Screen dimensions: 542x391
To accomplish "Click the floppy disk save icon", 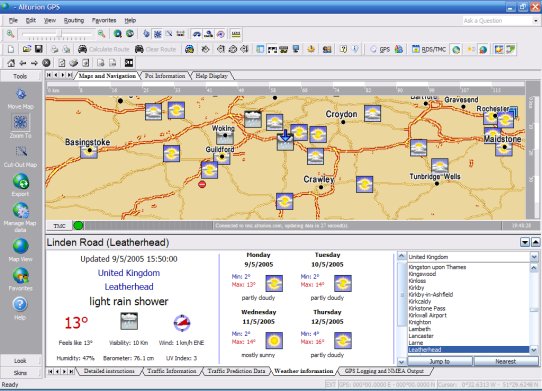I will point(38,49).
